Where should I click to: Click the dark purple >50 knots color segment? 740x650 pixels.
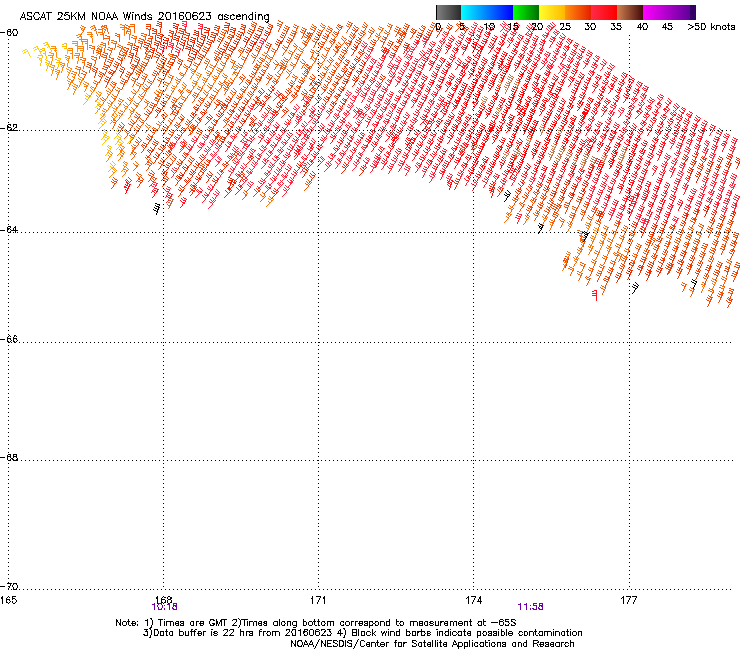coord(693,12)
